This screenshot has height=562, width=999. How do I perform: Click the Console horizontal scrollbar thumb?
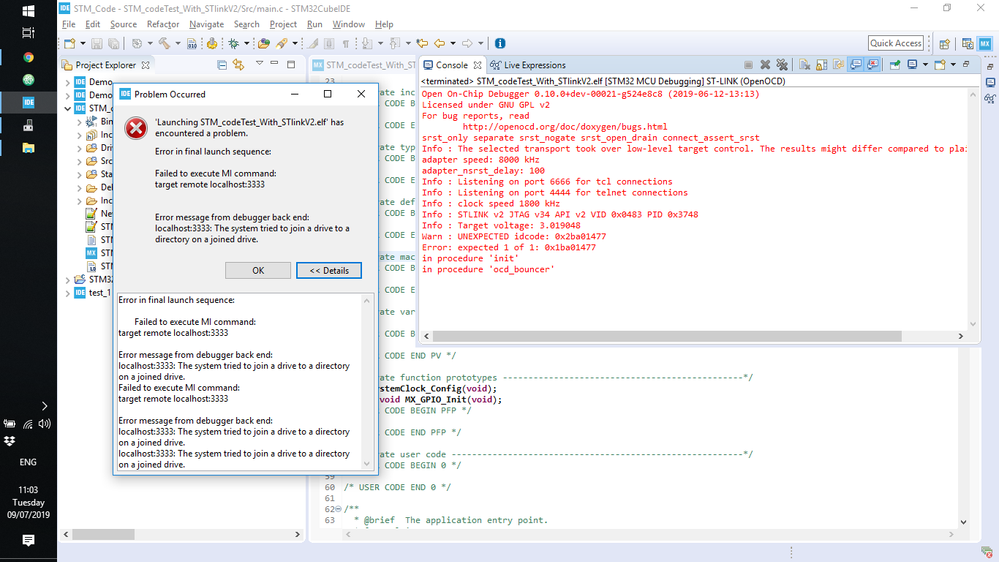pos(668,336)
